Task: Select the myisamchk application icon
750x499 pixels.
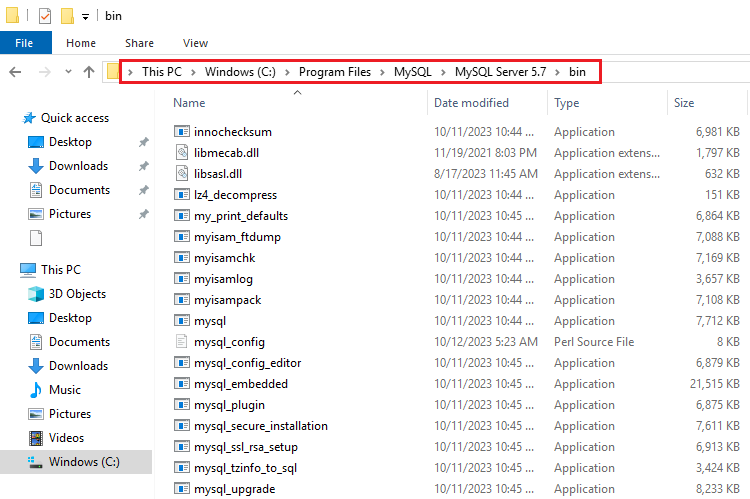Action: (182, 258)
